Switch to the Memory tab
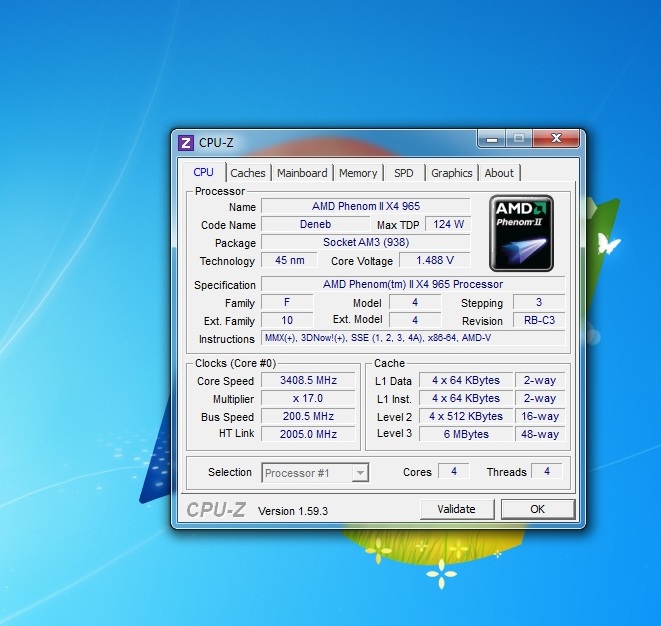The image size is (661, 626). pos(358,173)
